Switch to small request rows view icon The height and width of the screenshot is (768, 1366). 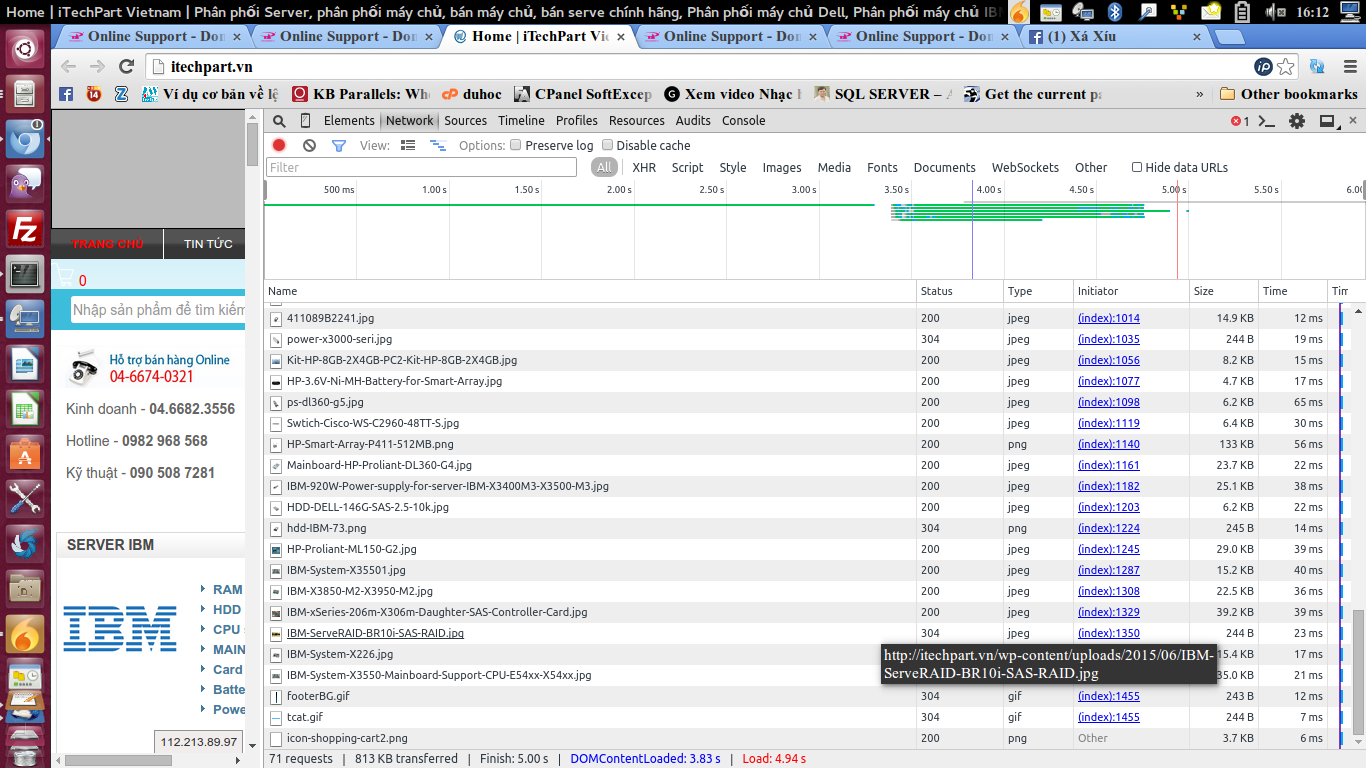(437, 145)
